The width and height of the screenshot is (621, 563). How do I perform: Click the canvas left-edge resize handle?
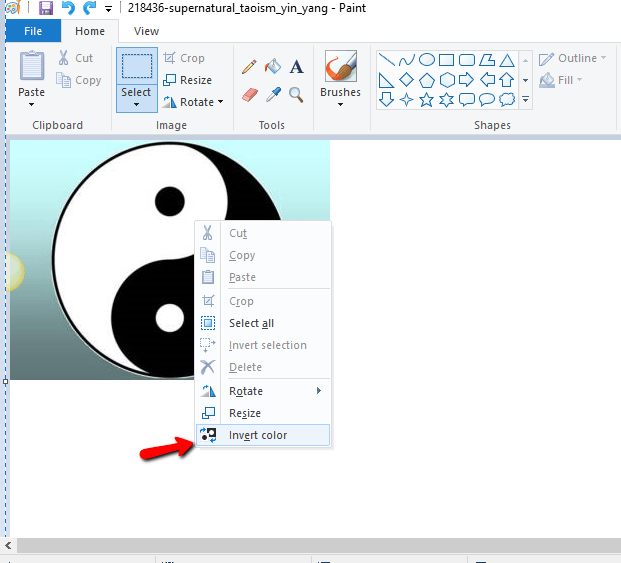tap(5, 382)
